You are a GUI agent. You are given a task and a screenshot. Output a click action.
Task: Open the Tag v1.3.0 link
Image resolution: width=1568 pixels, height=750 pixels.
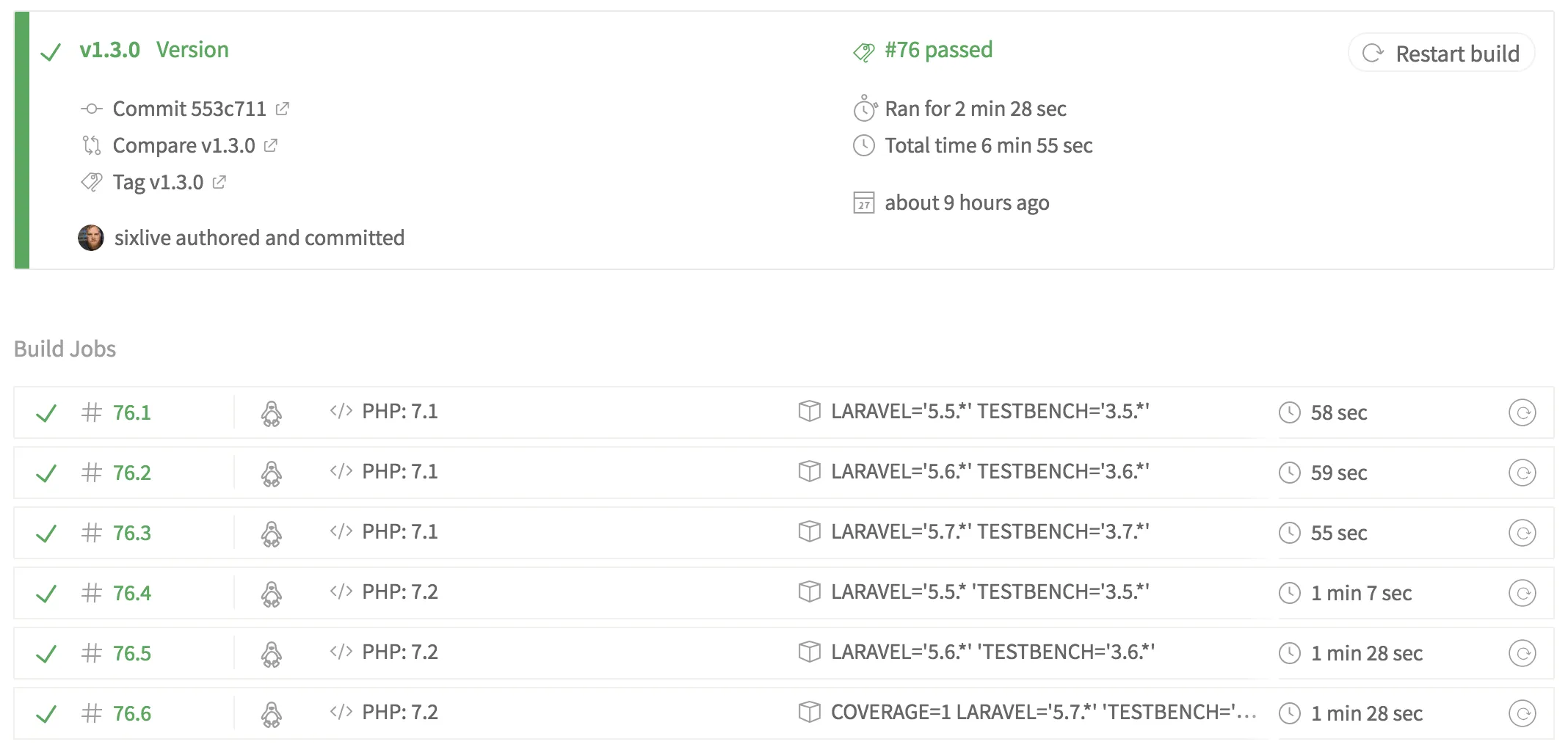(x=158, y=182)
